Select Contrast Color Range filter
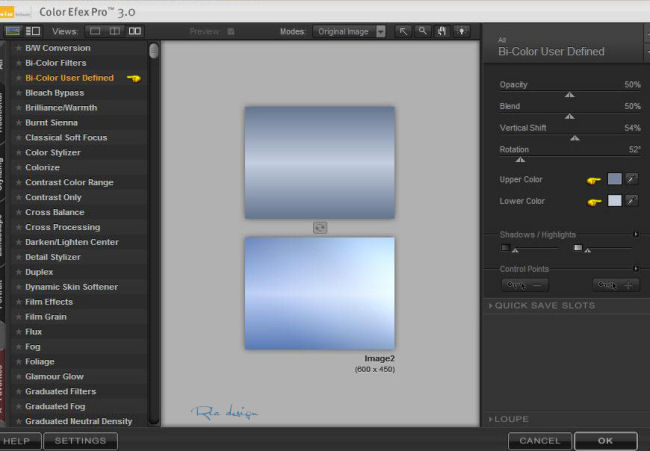 69,182
